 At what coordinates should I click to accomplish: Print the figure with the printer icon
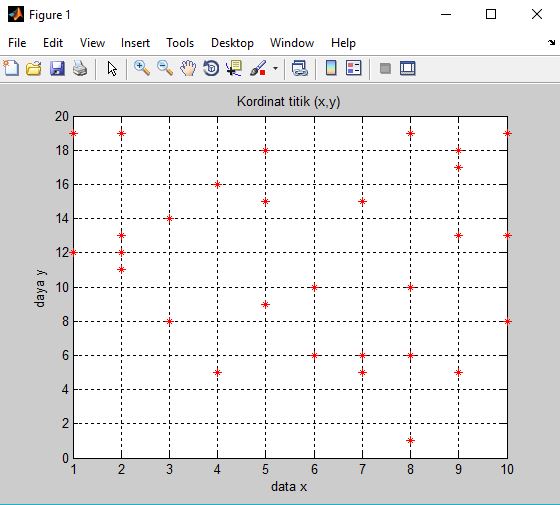[80, 68]
